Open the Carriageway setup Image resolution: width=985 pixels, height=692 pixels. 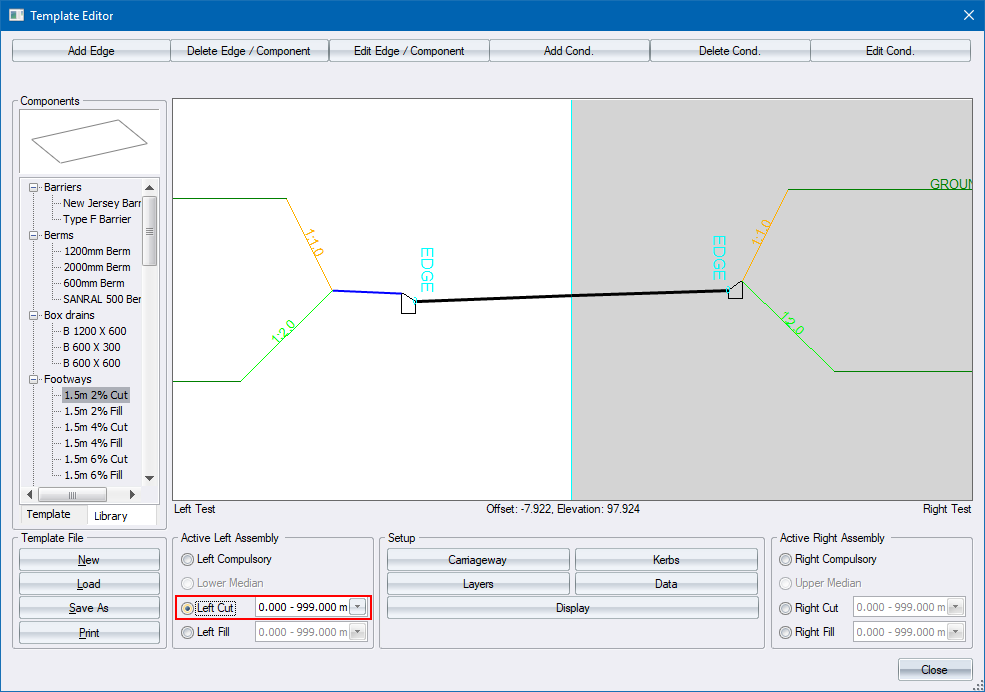coord(478,560)
